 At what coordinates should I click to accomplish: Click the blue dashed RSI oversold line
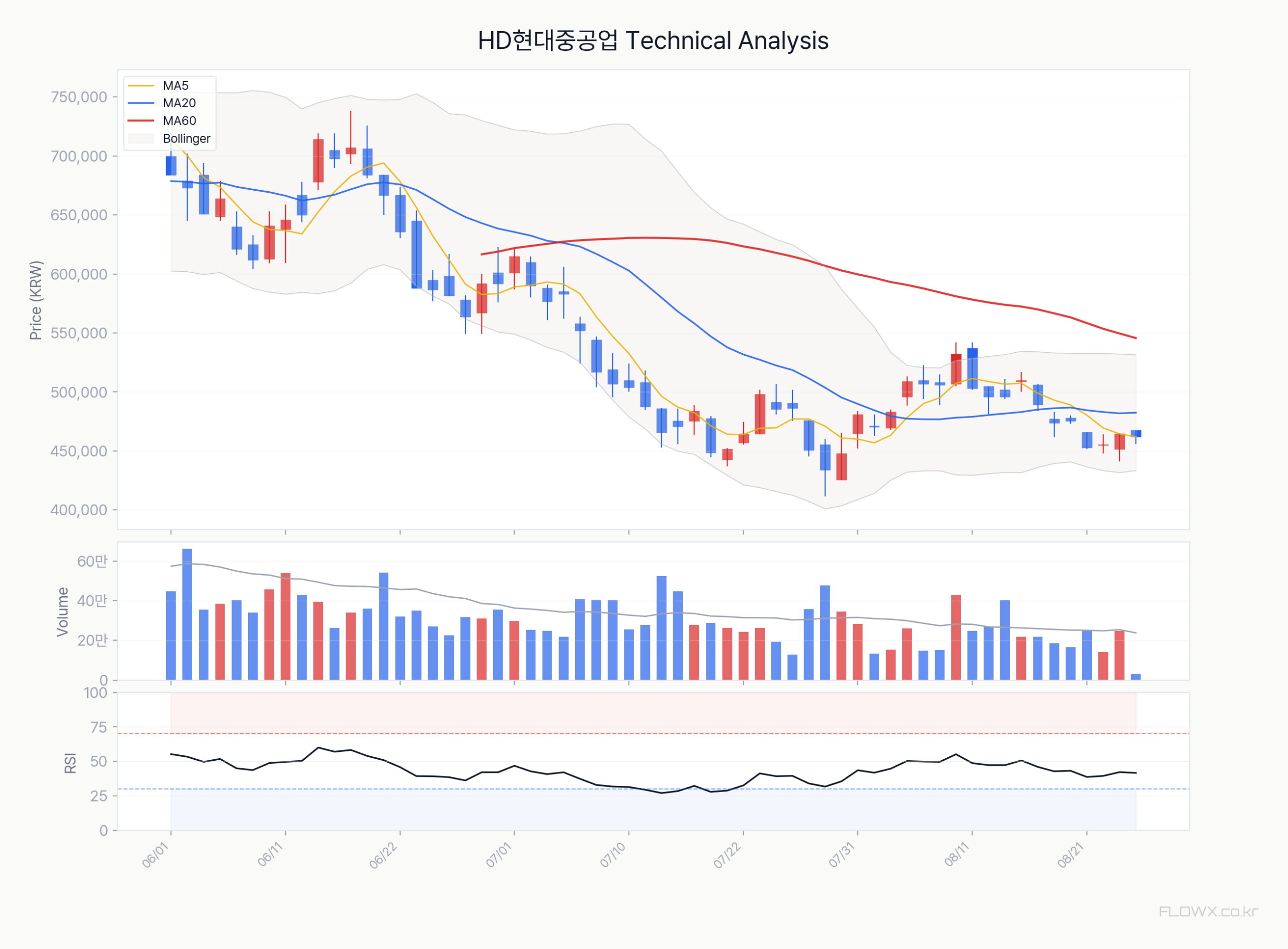[x=654, y=789]
